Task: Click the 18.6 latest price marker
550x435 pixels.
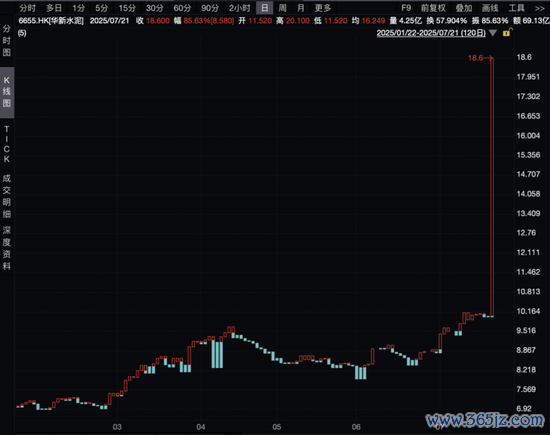Action: pos(476,58)
